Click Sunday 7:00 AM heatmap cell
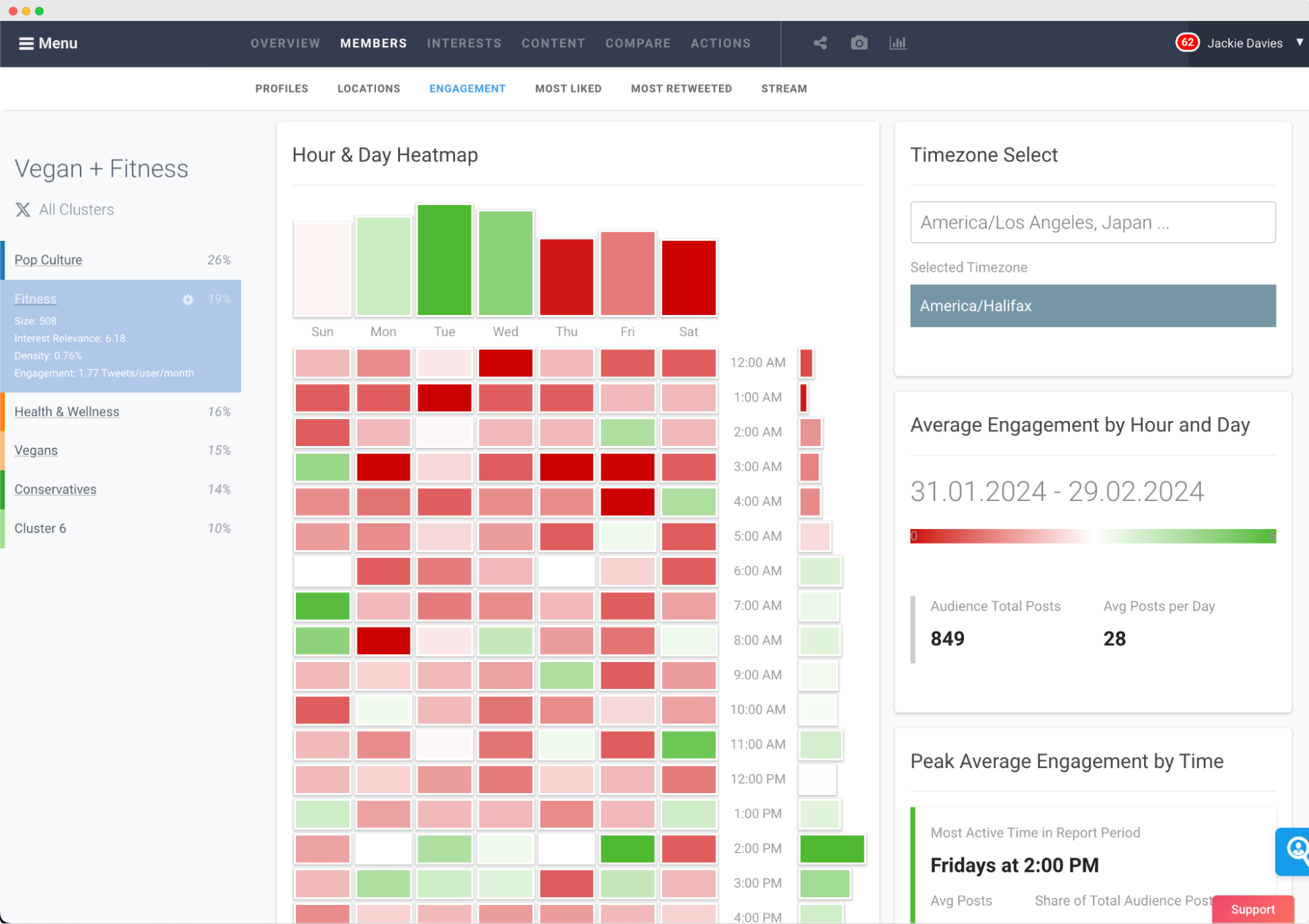This screenshot has height=924, width=1309. tap(323, 606)
